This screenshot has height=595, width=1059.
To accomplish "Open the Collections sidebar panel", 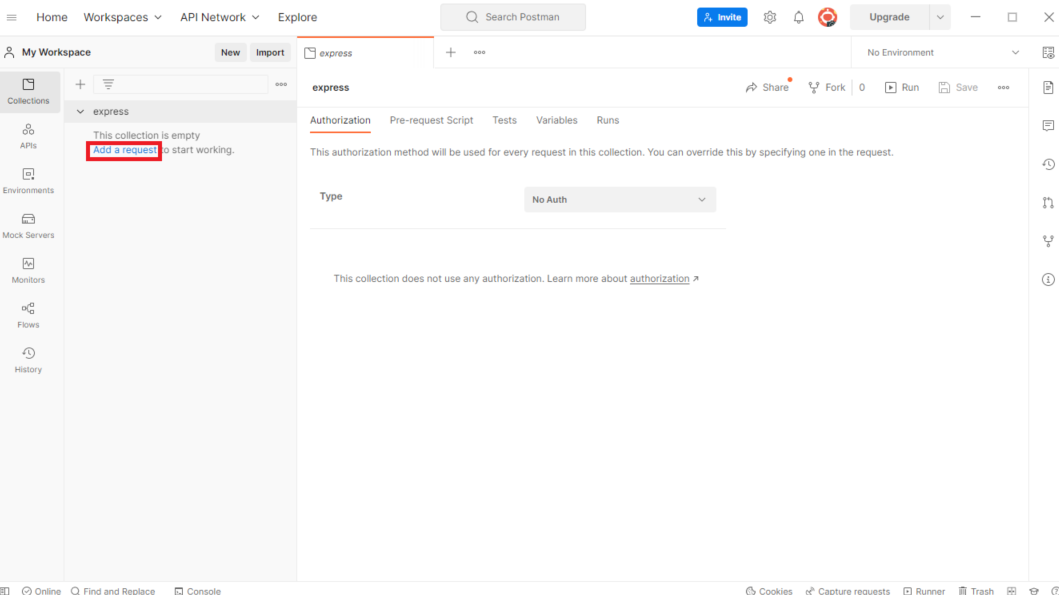I will tap(28, 91).
